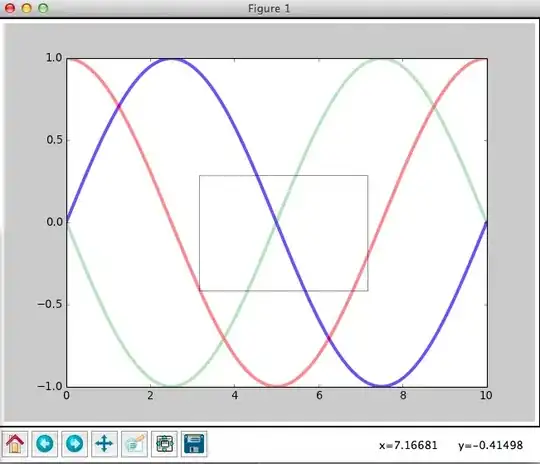Maximize the Figure 1 window
The image size is (540, 464).
(x=43, y=8)
